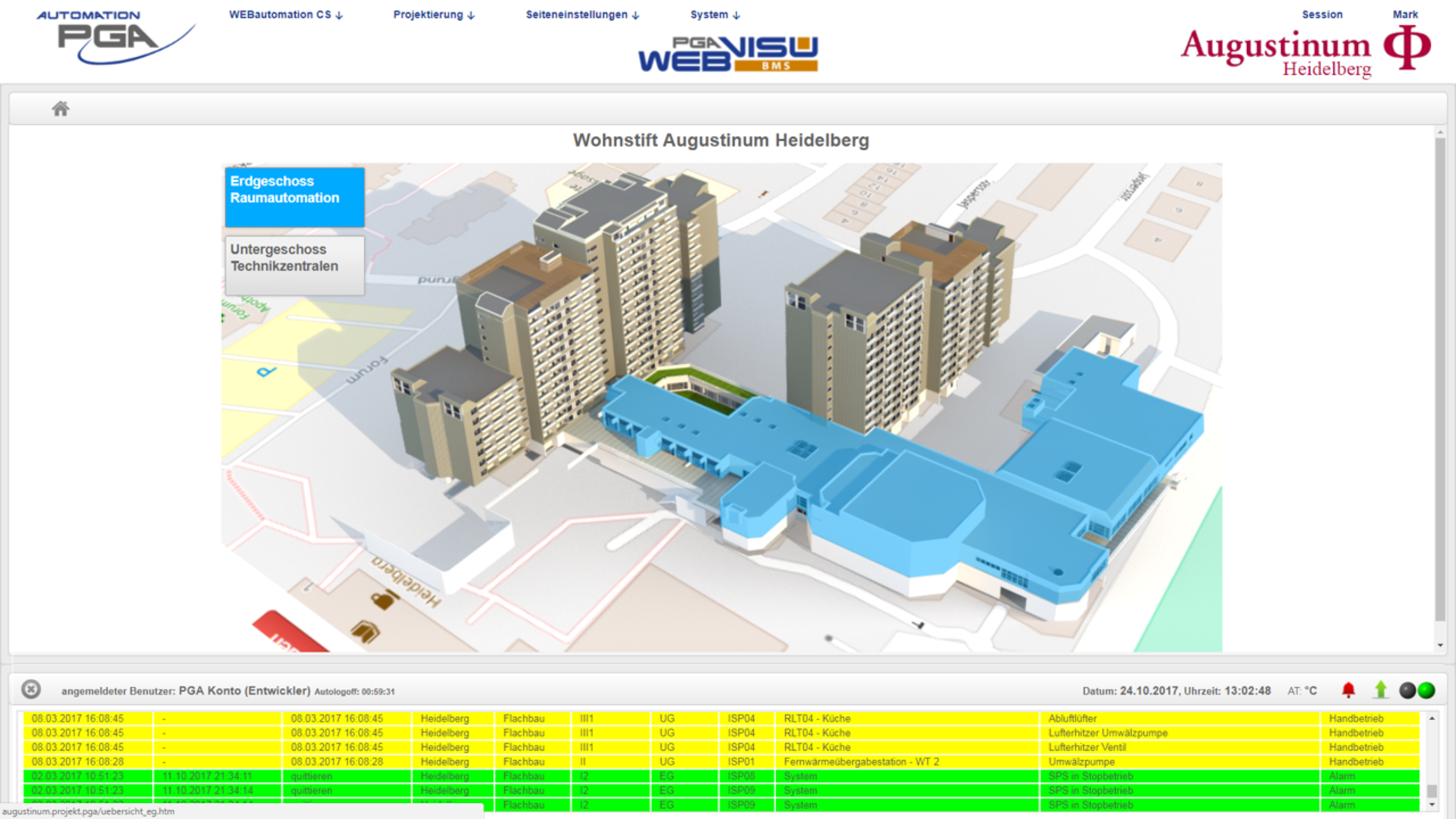The image size is (1456, 819).
Task: Open the Session menu item
Action: pos(1322,15)
